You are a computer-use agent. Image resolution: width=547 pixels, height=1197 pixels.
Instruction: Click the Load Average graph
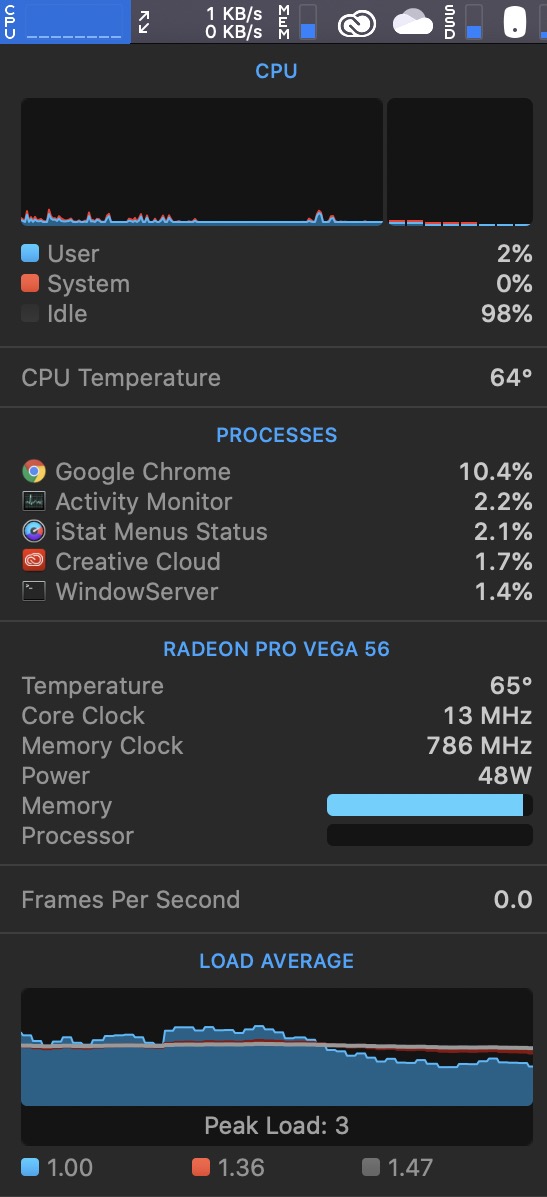[x=277, y=1047]
